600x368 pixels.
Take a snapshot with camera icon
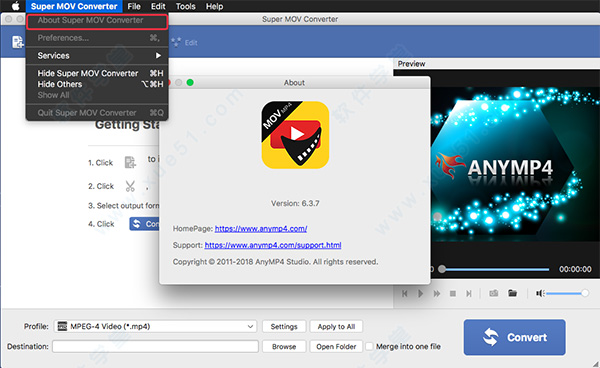click(494, 293)
